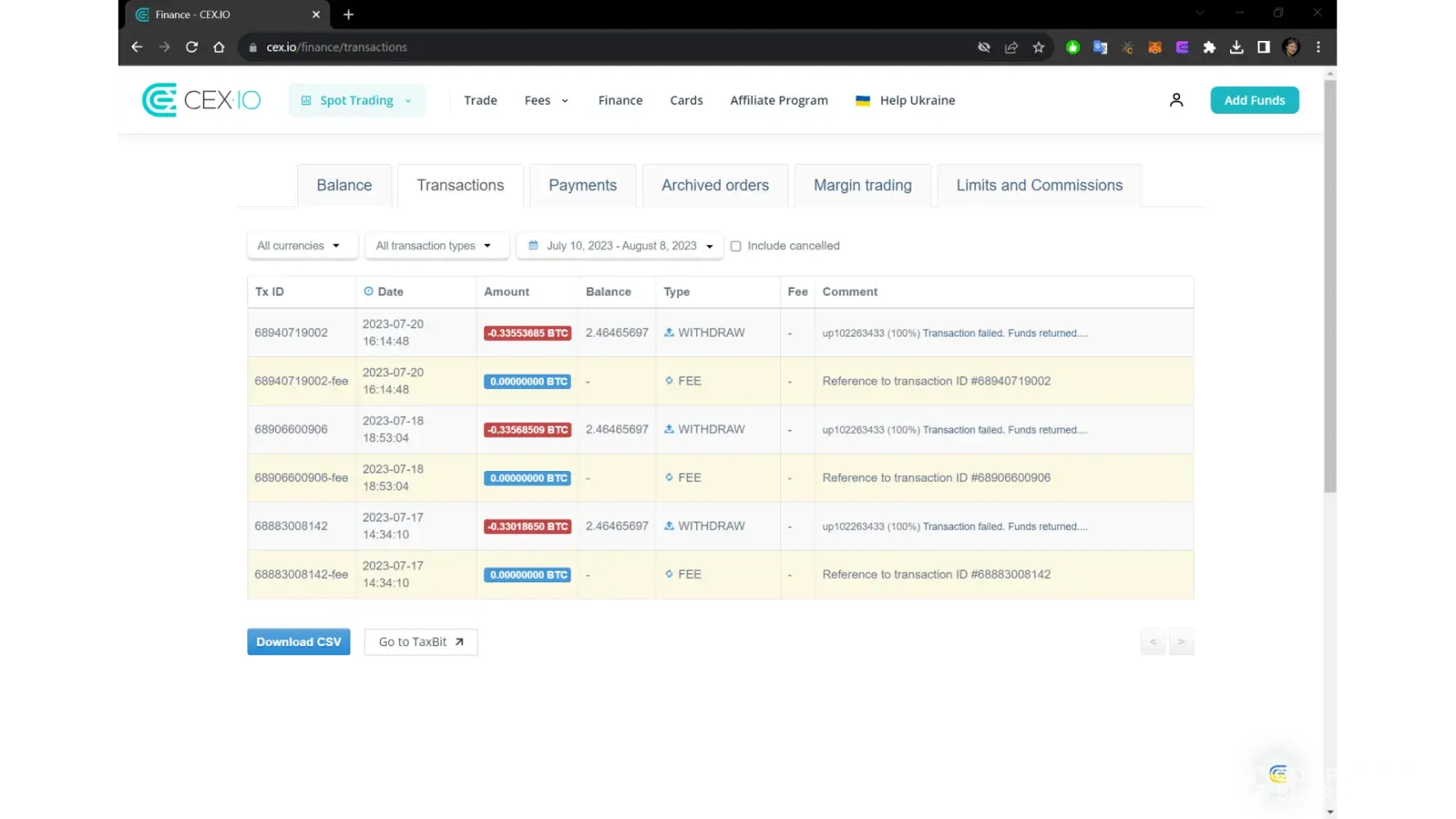This screenshot has height=819, width=1456.
Task: Expand the Spot Trading dropdown
Action: 357,100
